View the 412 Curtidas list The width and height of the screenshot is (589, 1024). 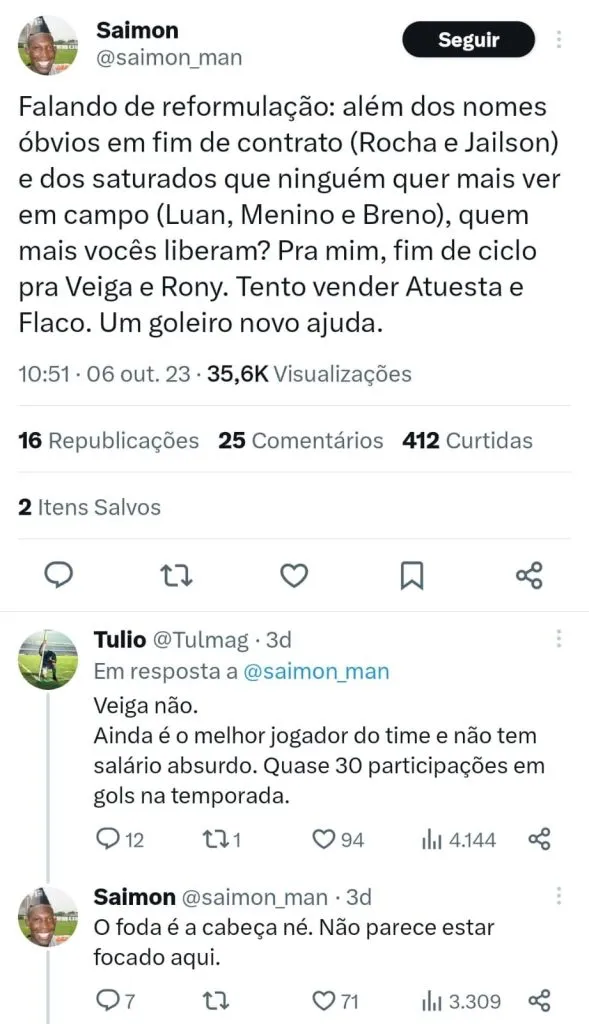pos(468,441)
